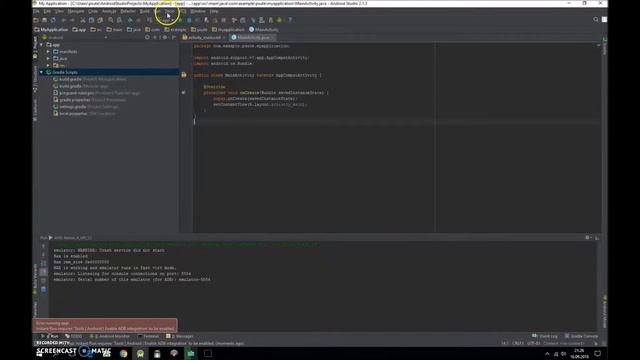Click the Find toolbar icon

click(111, 20)
